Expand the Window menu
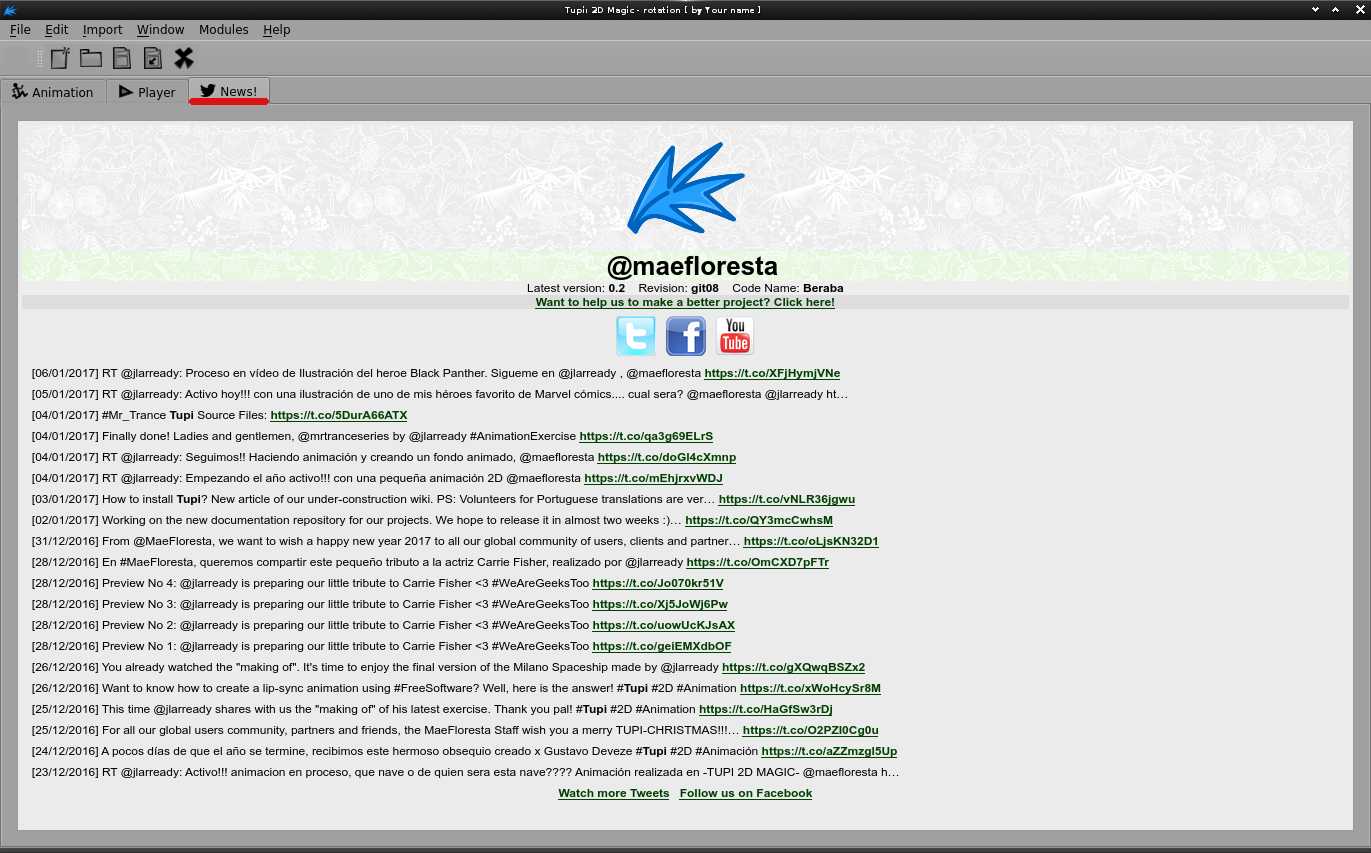Image resolution: width=1371 pixels, height=853 pixels. [x=160, y=30]
